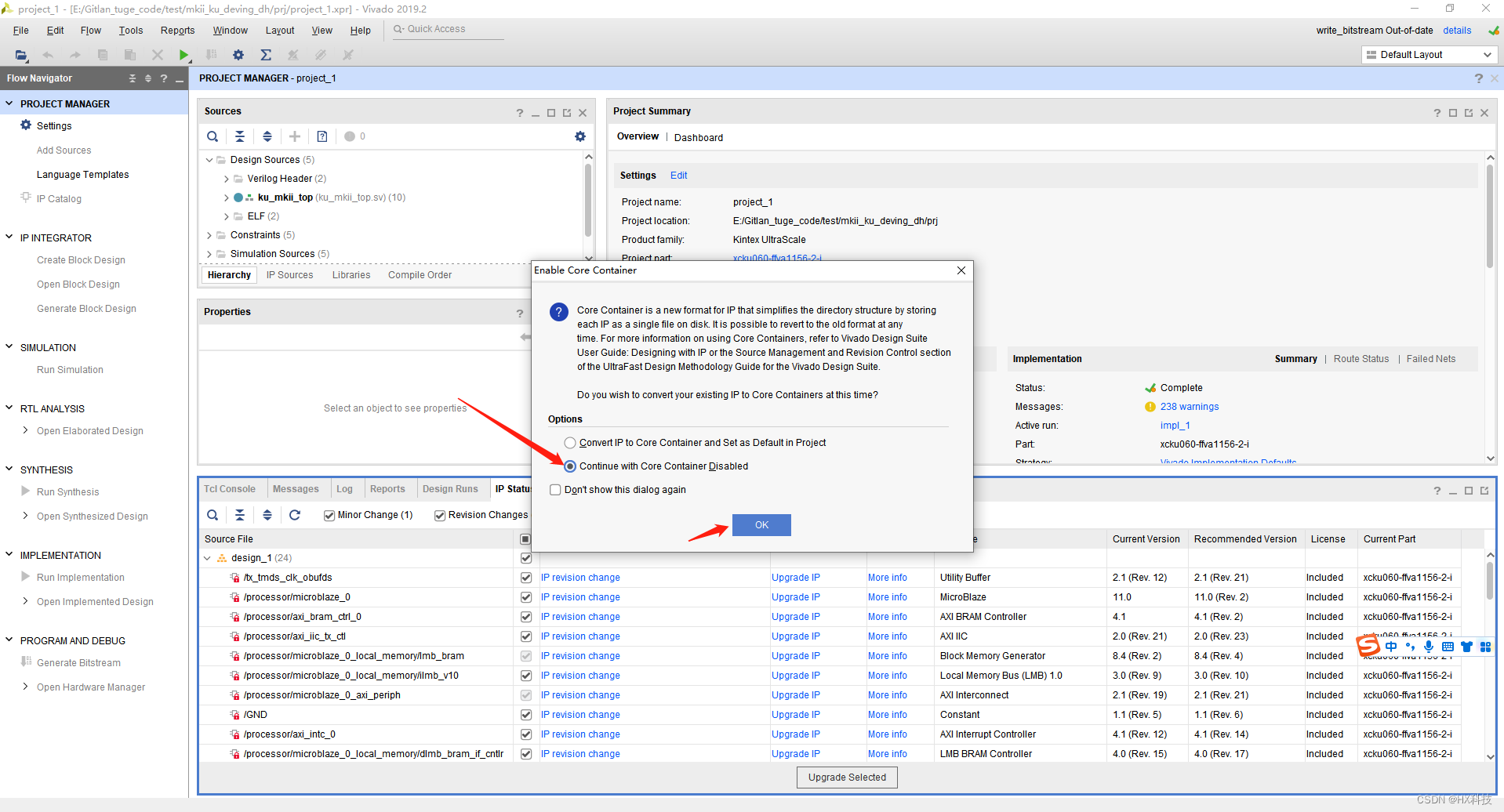Screen dimensions: 1504x812
Task: Collapse the design_1 (24) row
Action: coord(207,558)
